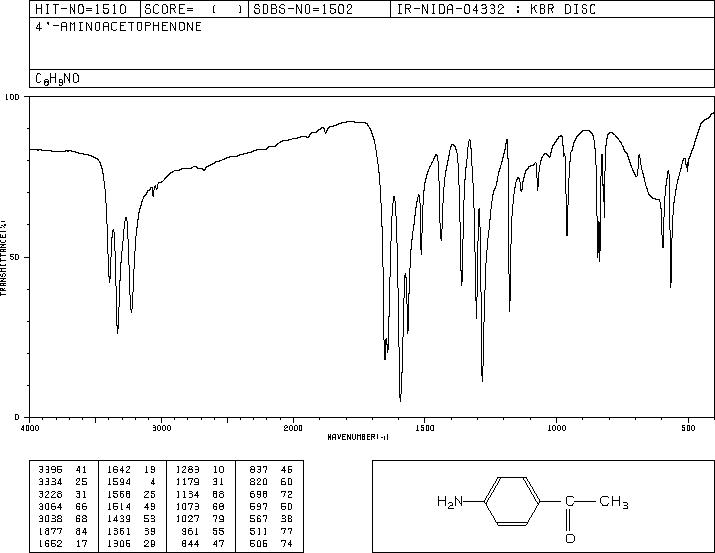Click the 844 wavenumber in the peak table
715x553 pixels.
pos(191,544)
